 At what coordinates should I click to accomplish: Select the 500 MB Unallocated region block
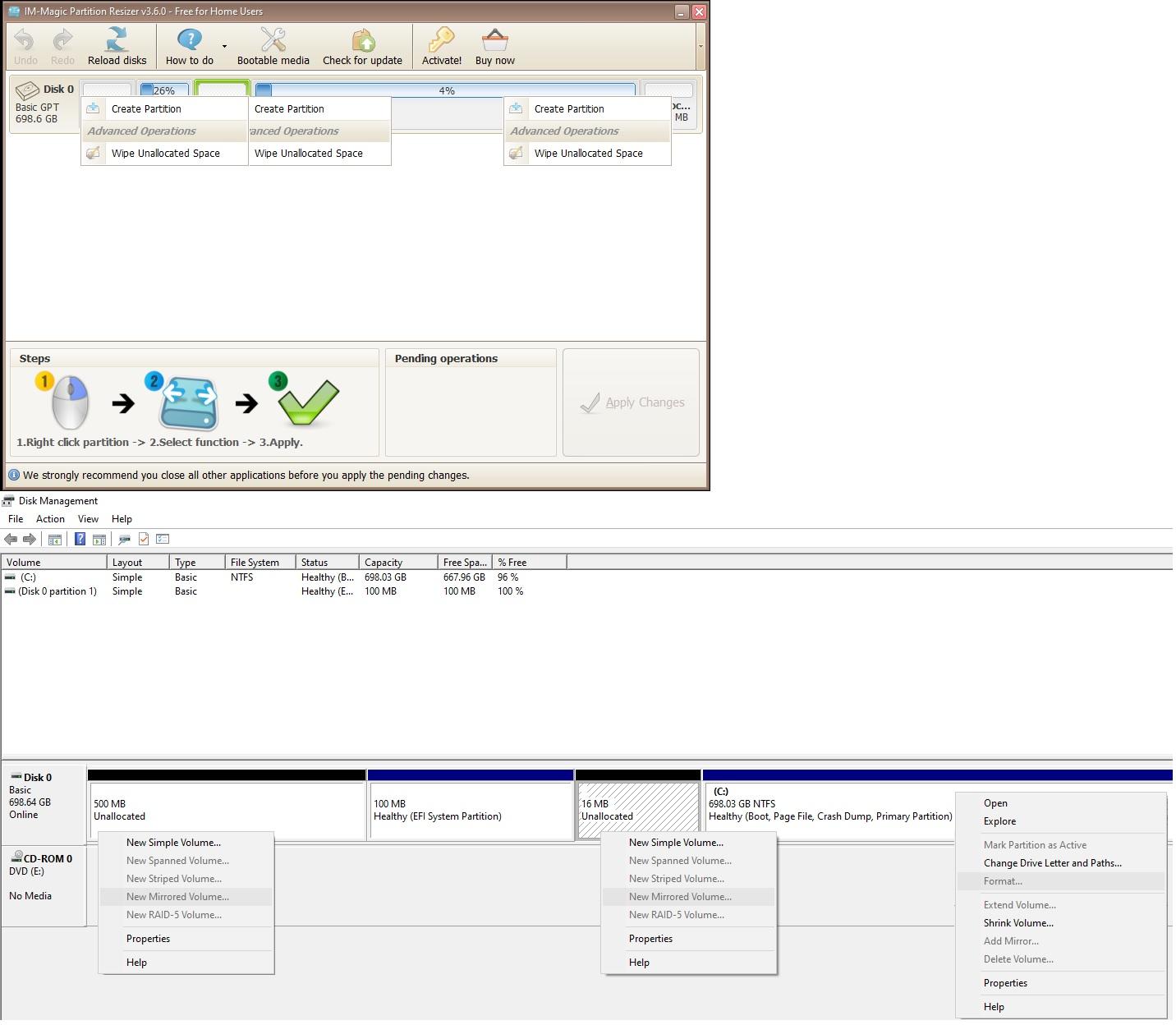pos(227,805)
